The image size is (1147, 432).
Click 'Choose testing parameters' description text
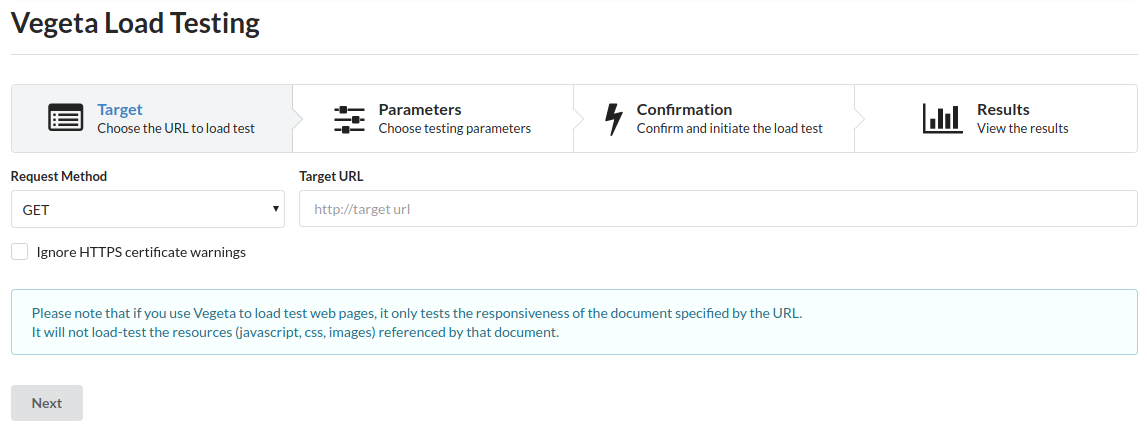coord(454,129)
